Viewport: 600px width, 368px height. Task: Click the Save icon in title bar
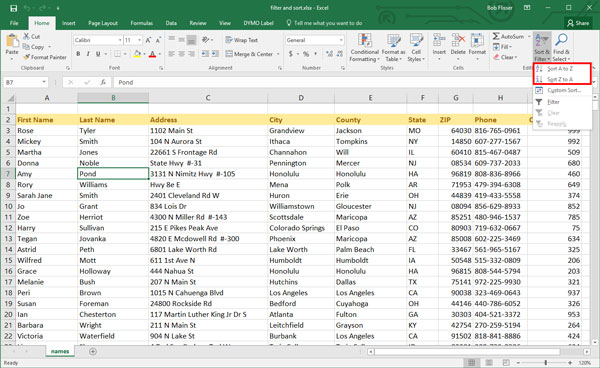13,8
